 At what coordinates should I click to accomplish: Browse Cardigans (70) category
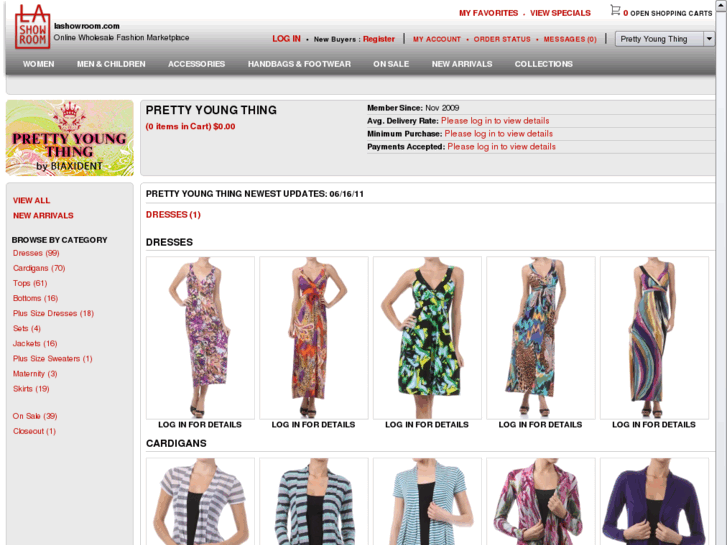39,268
